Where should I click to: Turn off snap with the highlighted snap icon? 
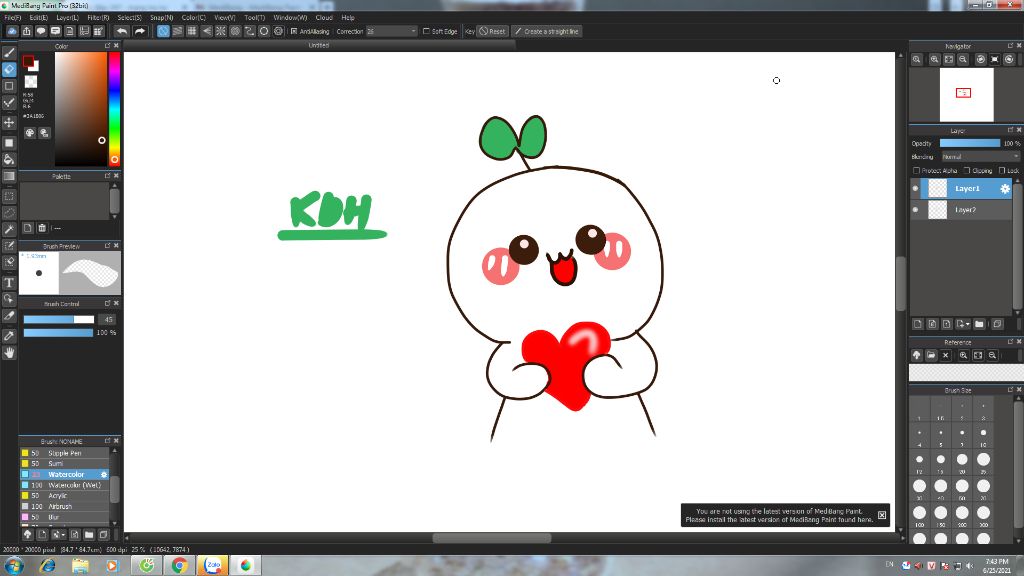coord(163,31)
